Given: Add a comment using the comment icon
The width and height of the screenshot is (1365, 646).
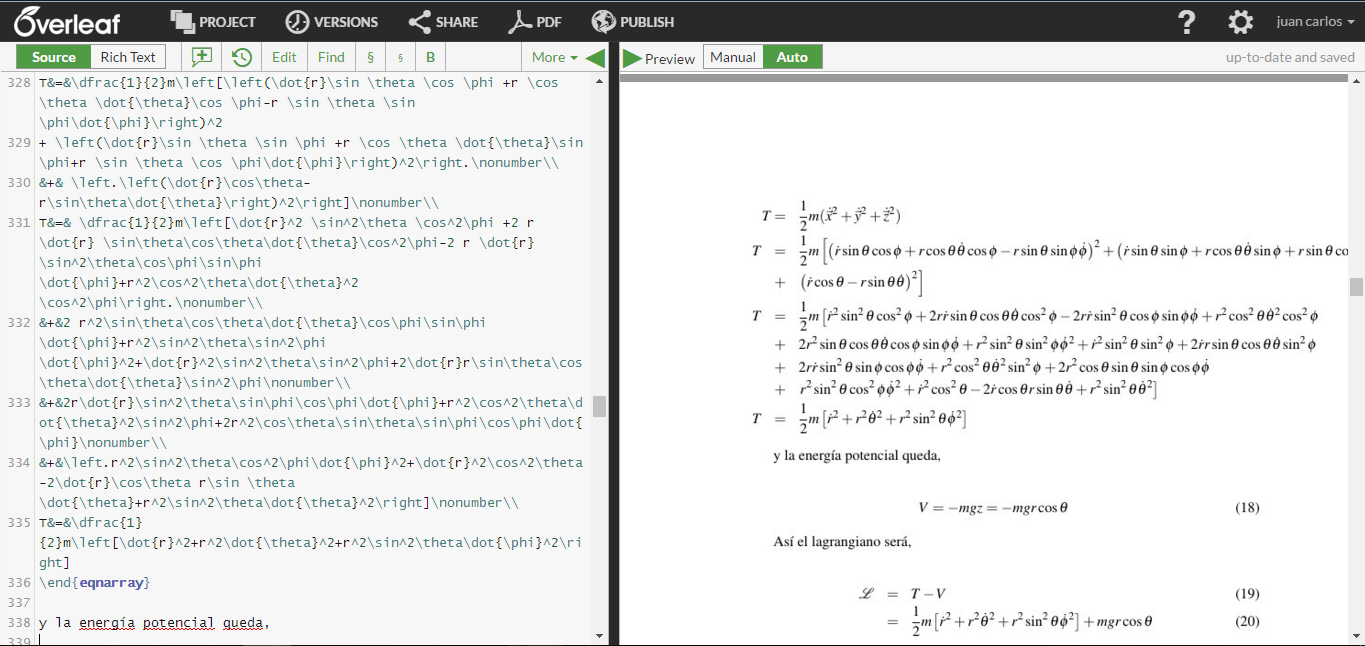Looking at the screenshot, I should pos(200,57).
